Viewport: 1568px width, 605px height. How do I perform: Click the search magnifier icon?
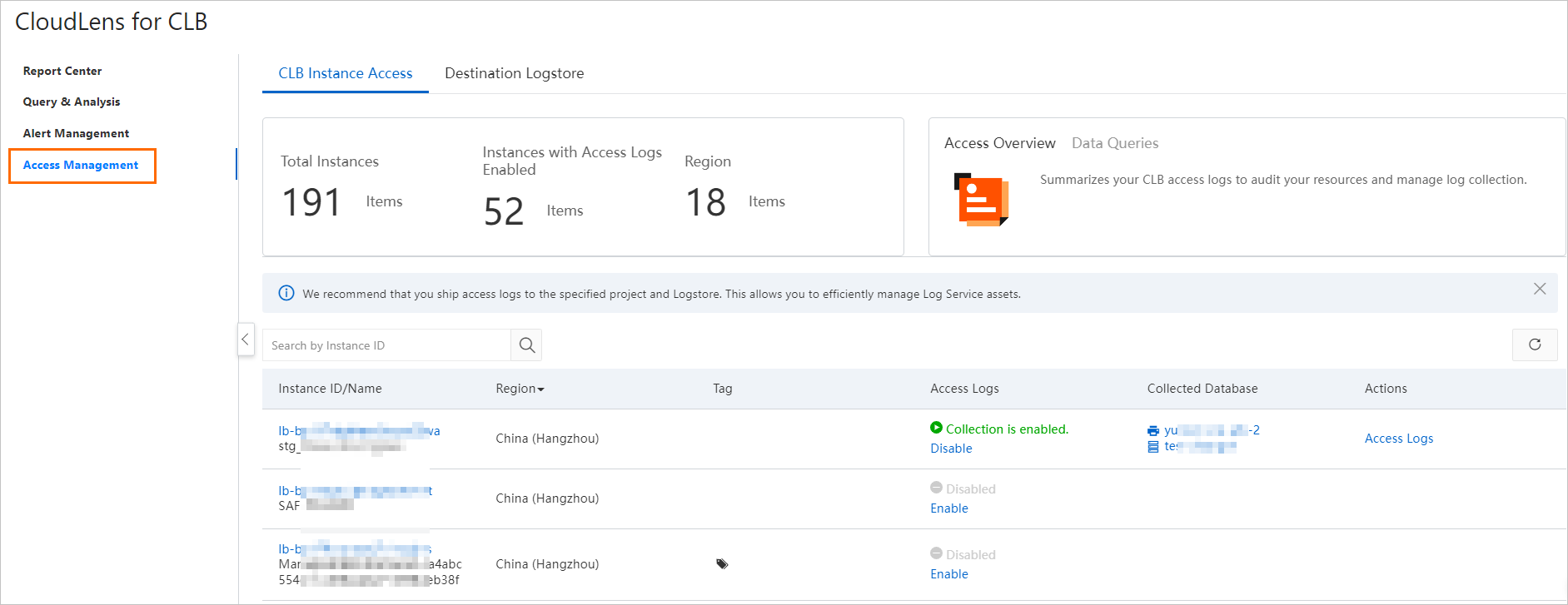click(527, 345)
